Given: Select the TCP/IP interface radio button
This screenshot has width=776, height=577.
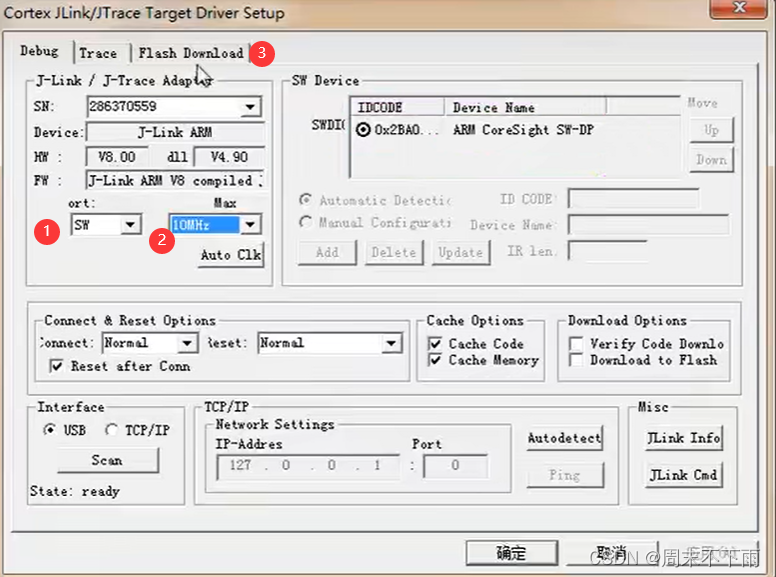Looking at the screenshot, I should [x=111, y=430].
